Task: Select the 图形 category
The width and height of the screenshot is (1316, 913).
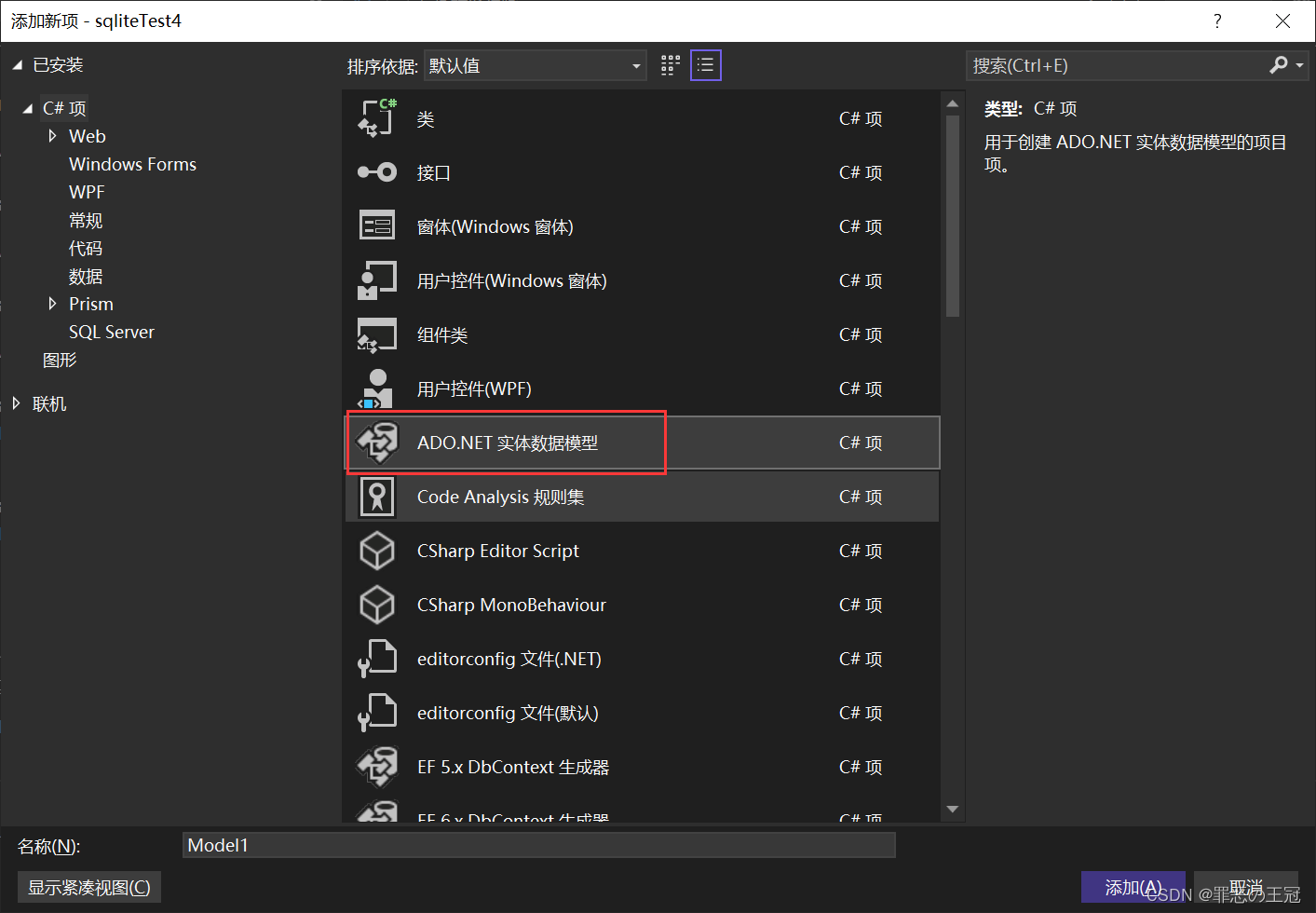Action: point(60,360)
